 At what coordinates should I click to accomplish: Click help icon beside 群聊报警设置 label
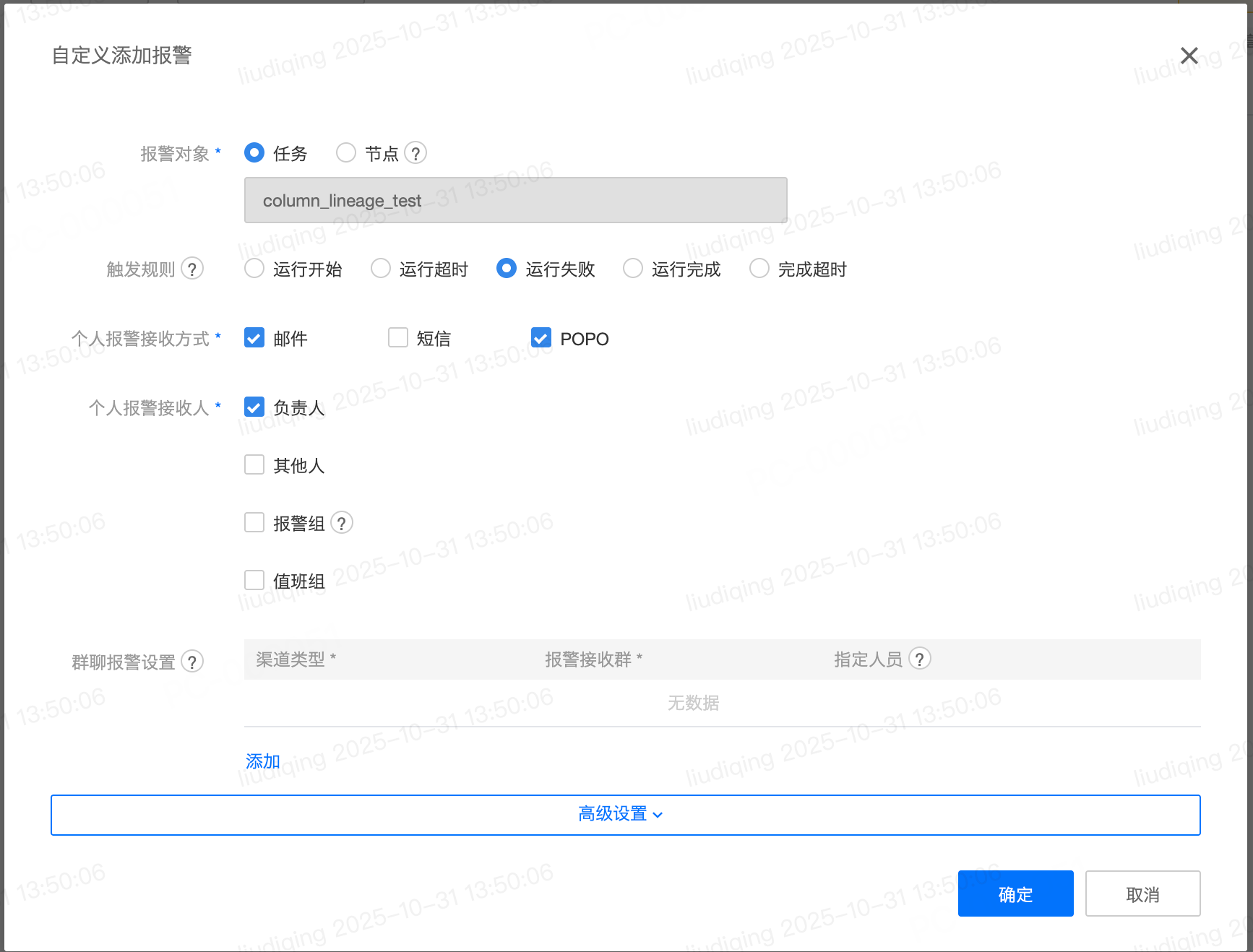tap(192, 662)
